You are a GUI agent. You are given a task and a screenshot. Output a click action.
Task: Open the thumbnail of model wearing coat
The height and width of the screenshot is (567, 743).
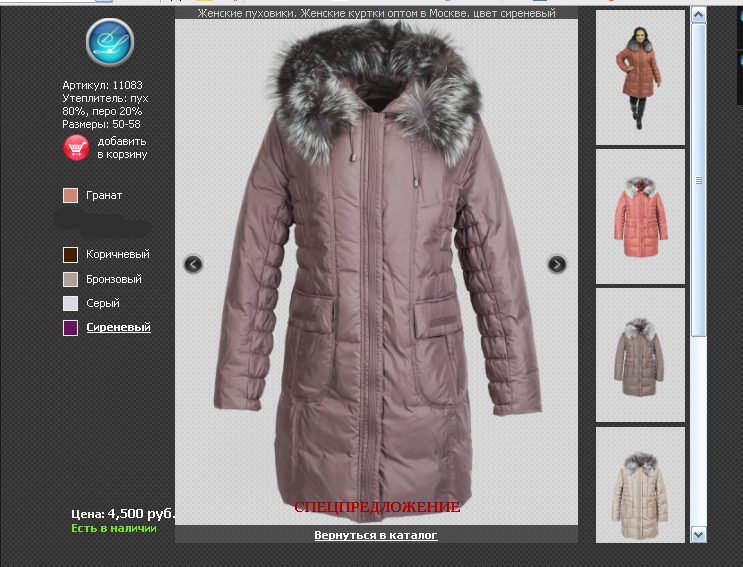(640, 78)
